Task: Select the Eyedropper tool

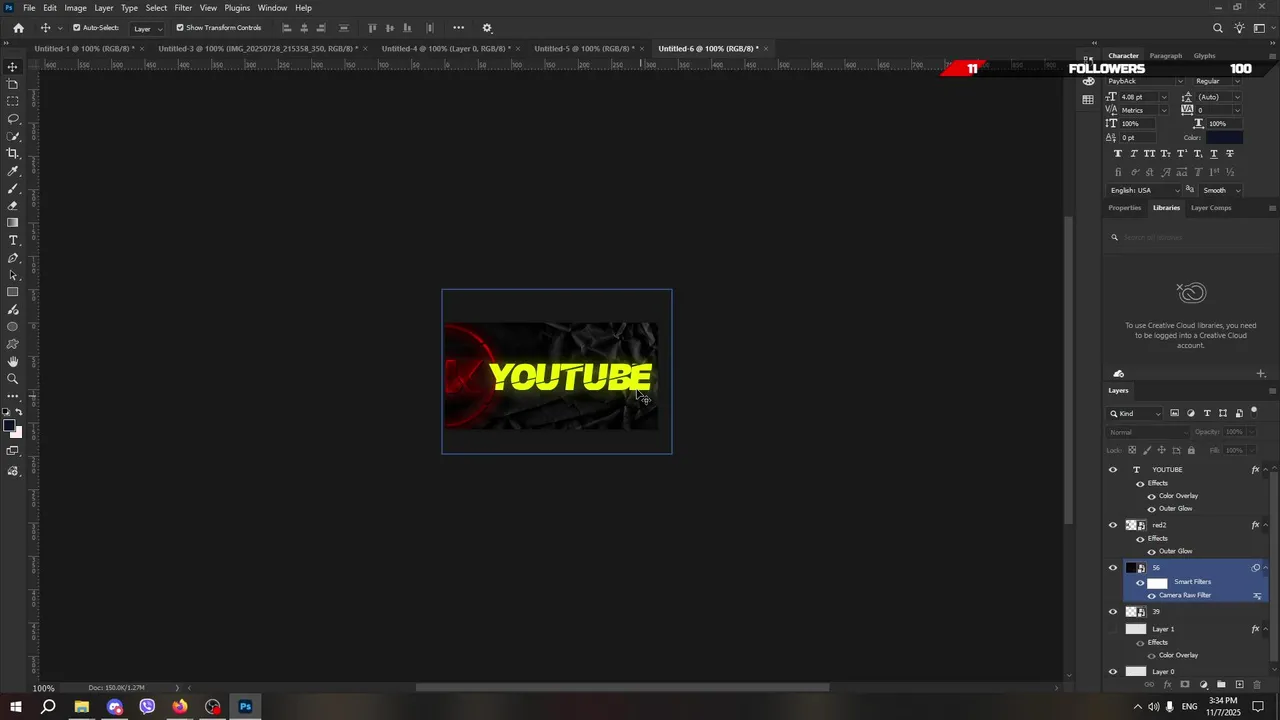Action: point(13,171)
